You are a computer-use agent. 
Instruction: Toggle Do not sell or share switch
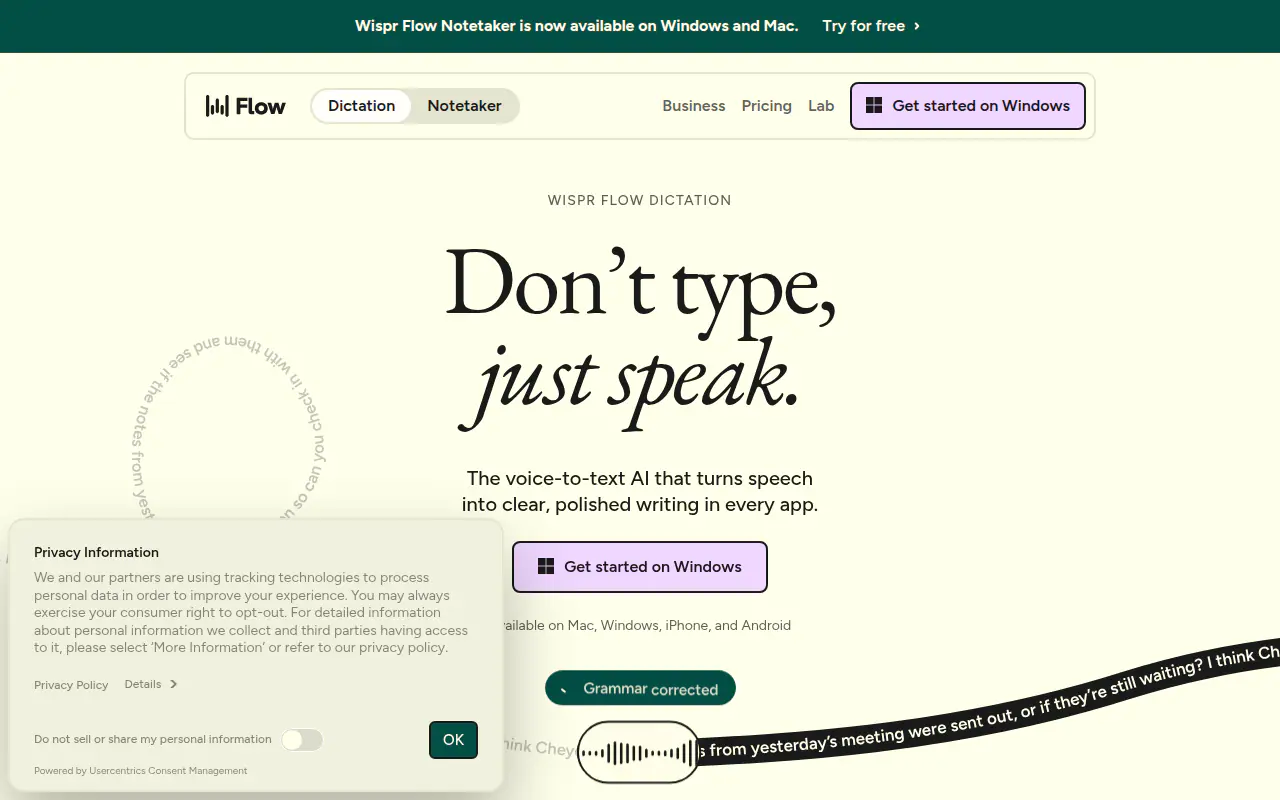302,740
